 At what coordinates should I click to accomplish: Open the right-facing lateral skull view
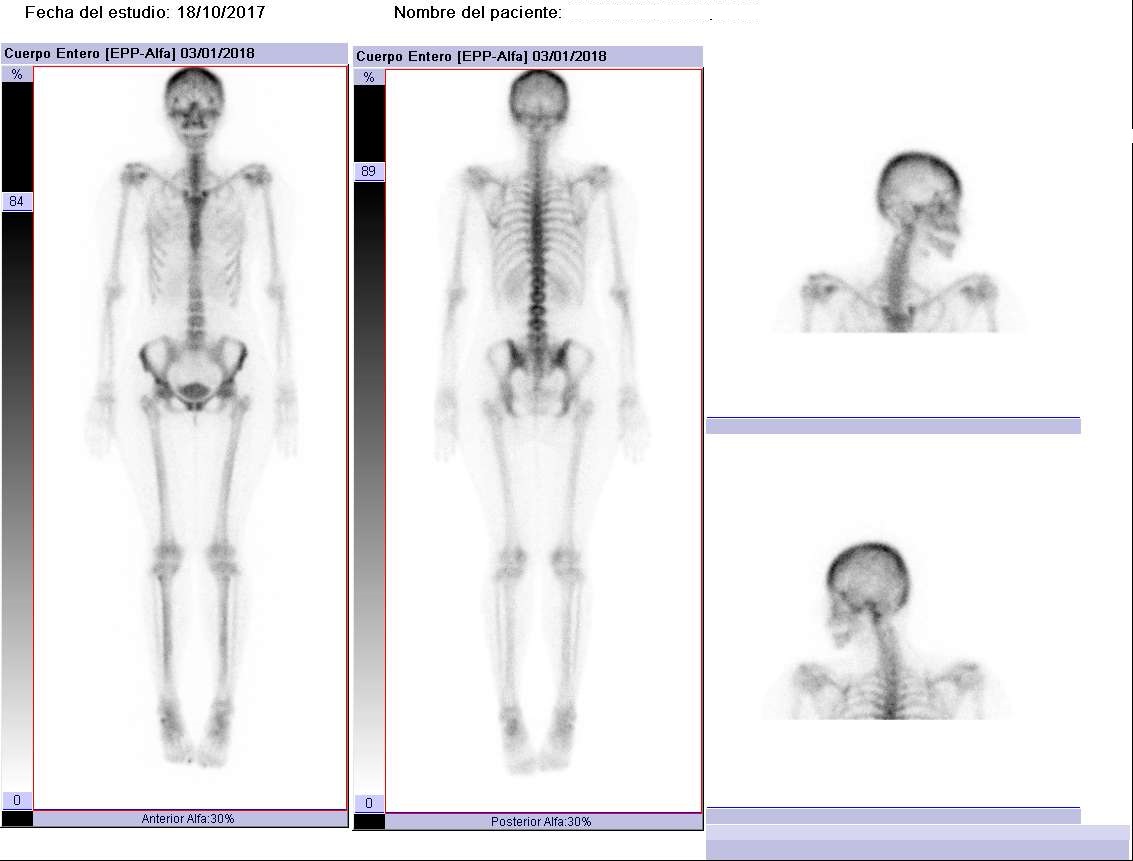[x=900, y=242]
